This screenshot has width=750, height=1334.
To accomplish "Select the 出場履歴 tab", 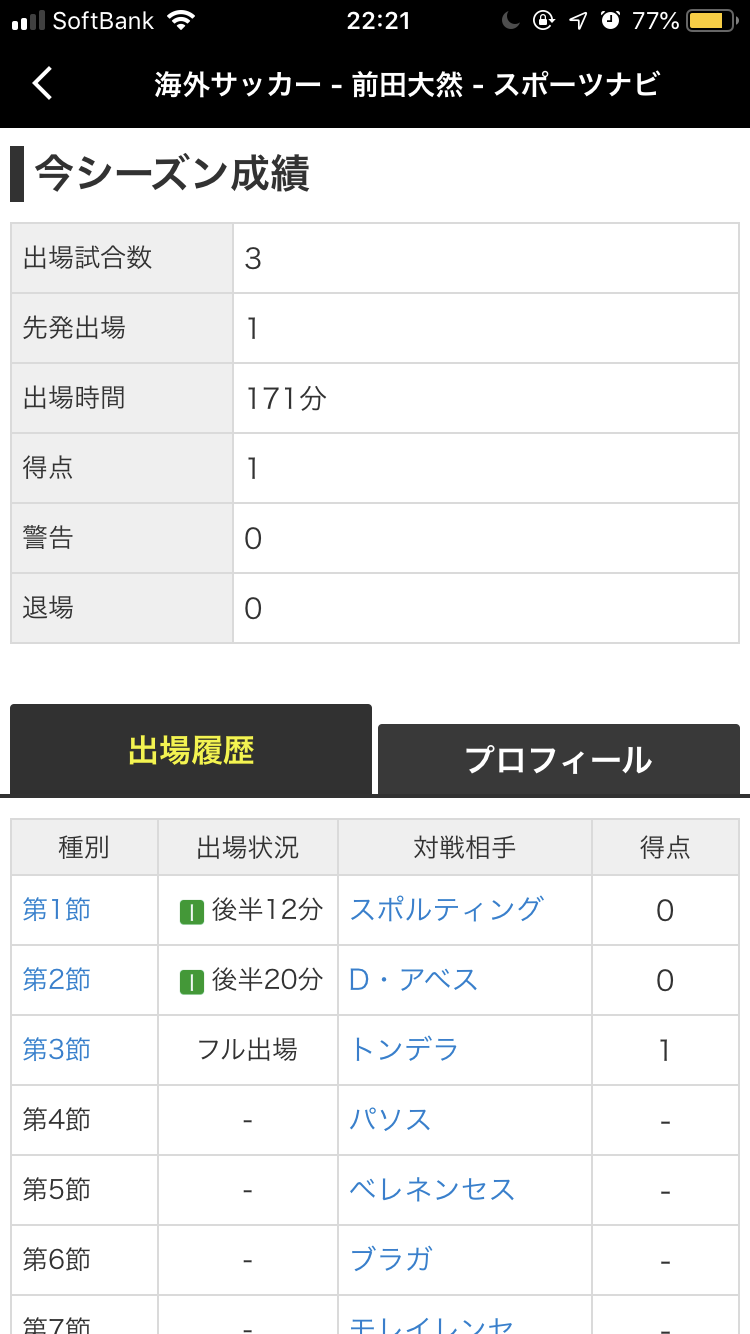I will point(191,750).
